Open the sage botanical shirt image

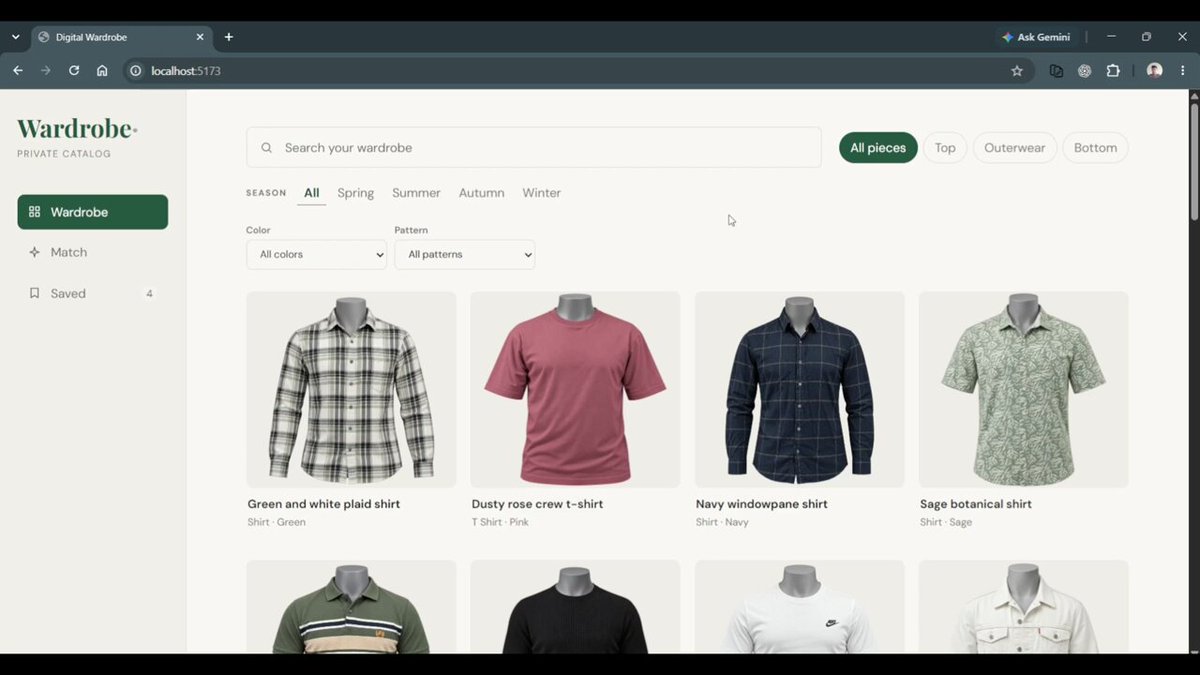(x=1024, y=390)
